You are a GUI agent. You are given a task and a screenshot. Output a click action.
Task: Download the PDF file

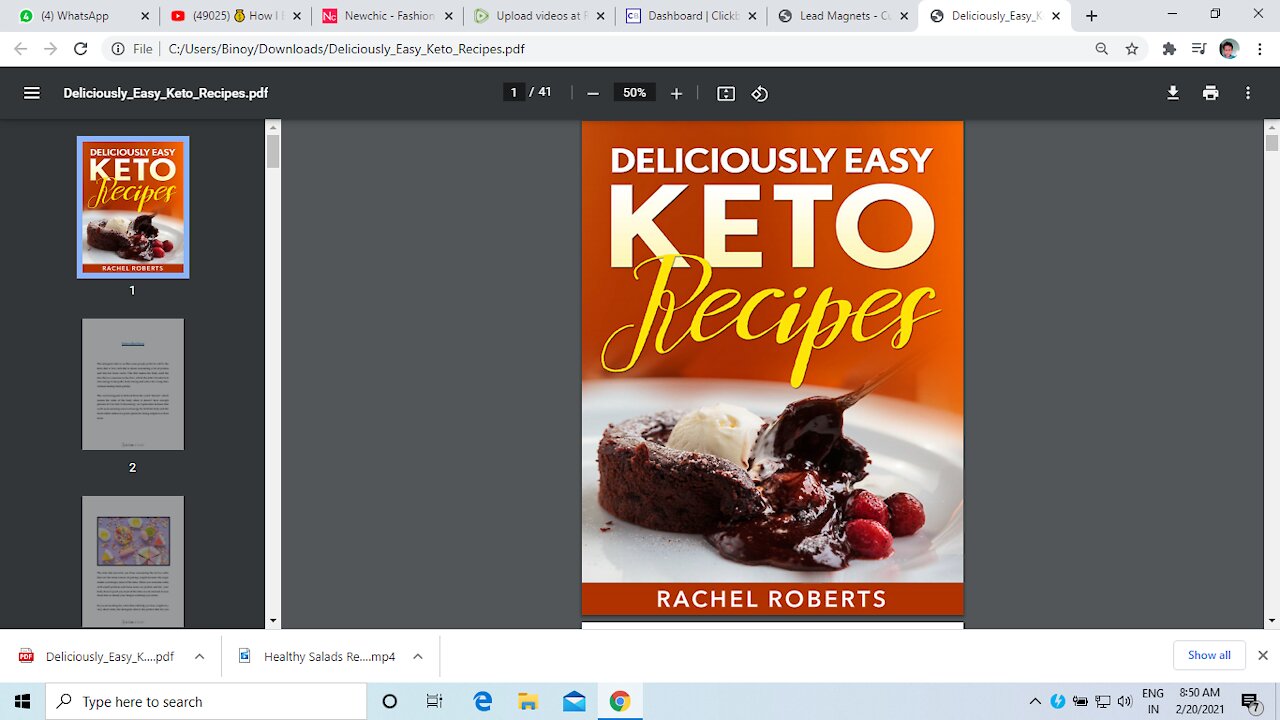click(x=1173, y=93)
